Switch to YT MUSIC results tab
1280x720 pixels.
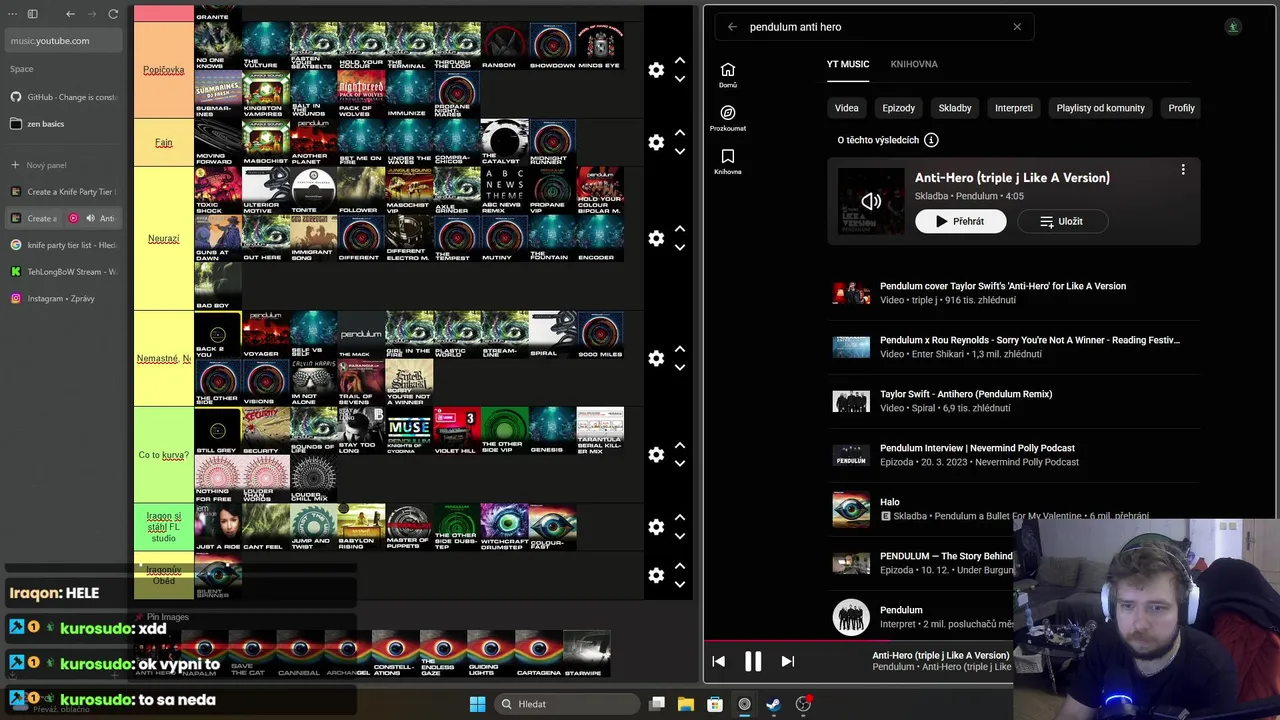point(848,64)
